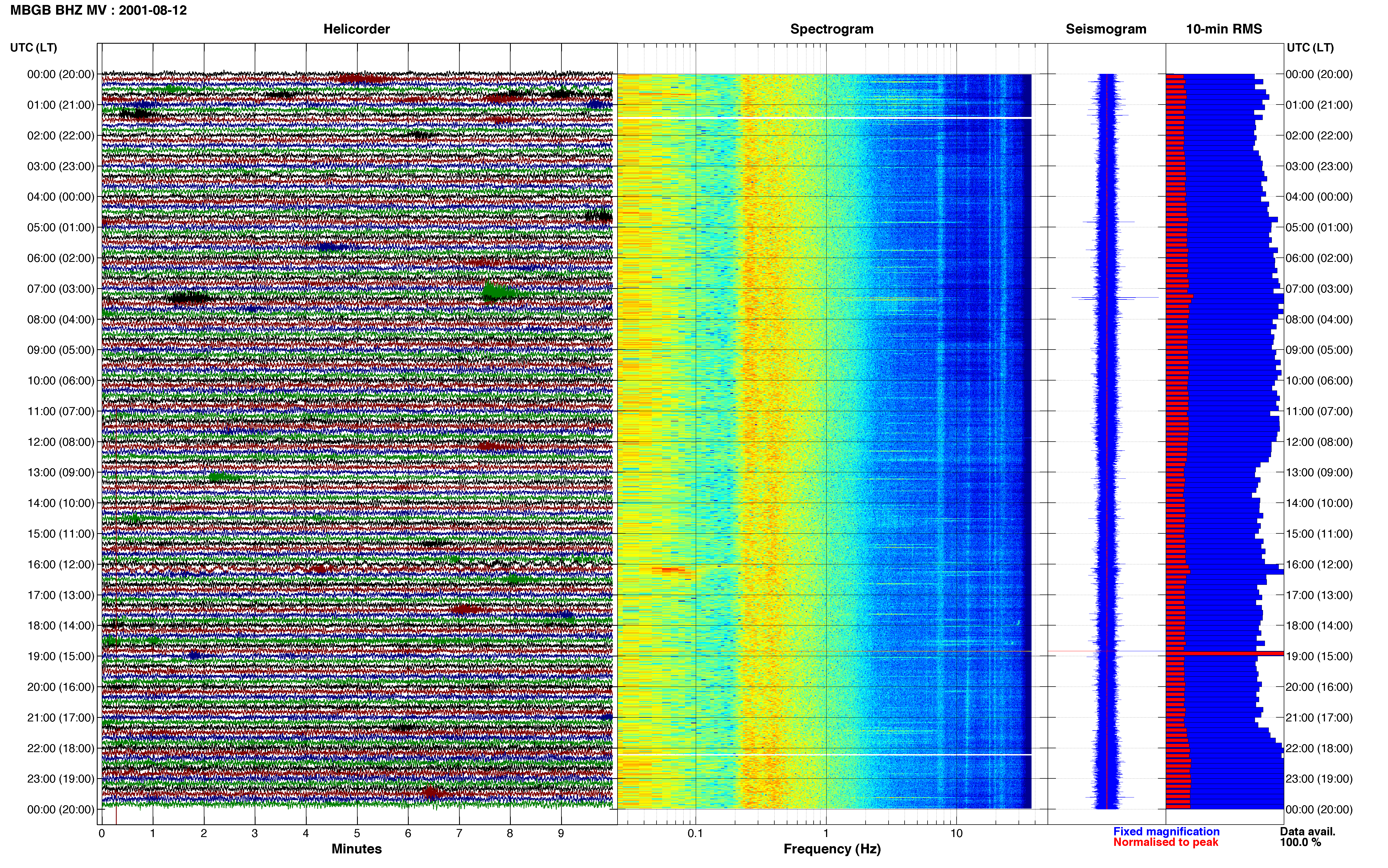Click the '100.0 %' data availability value

click(x=1300, y=842)
